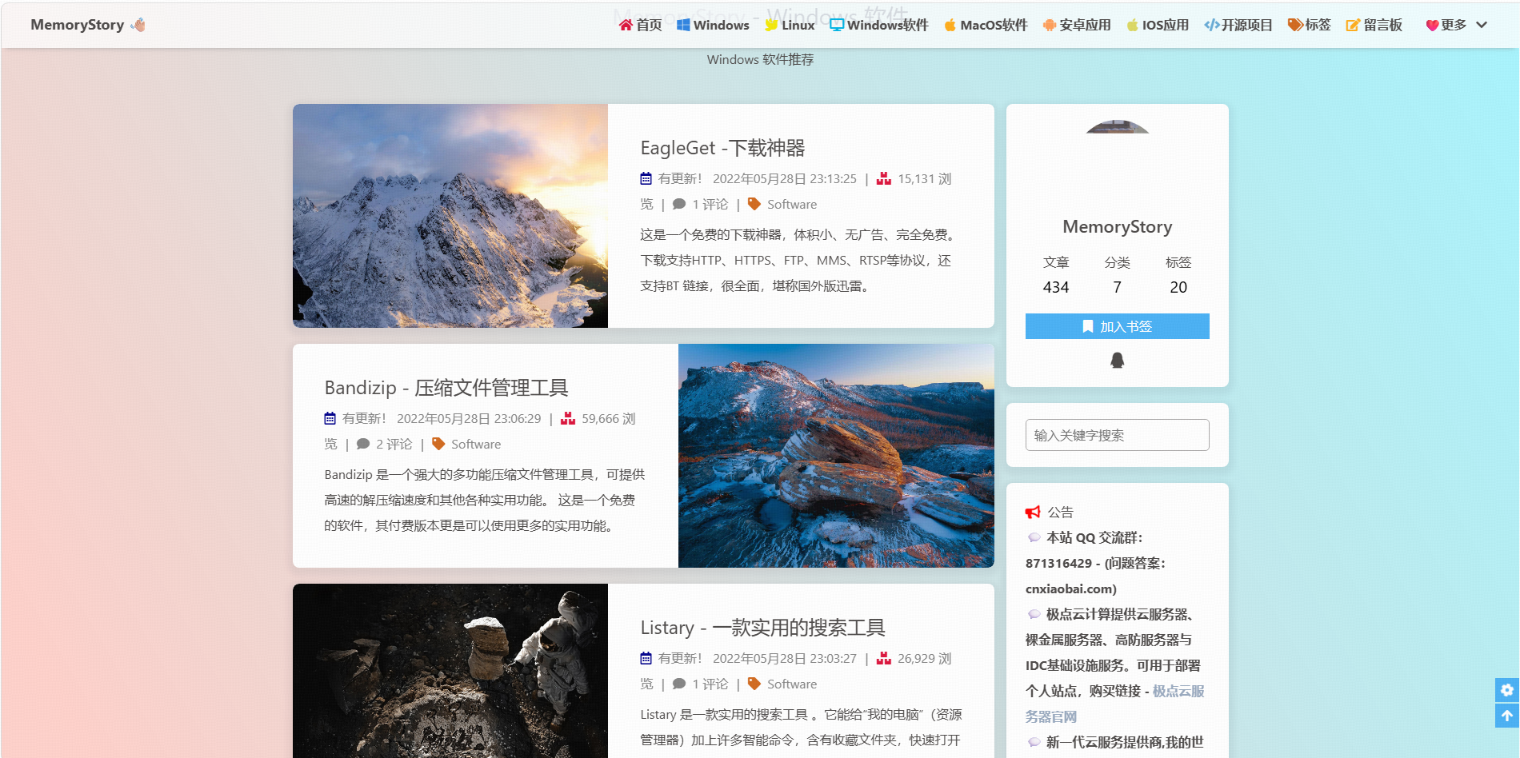This screenshot has width=1520, height=758.
Task: Open the Listary - 一款实用的搜索工具 article title
Action: click(763, 628)
